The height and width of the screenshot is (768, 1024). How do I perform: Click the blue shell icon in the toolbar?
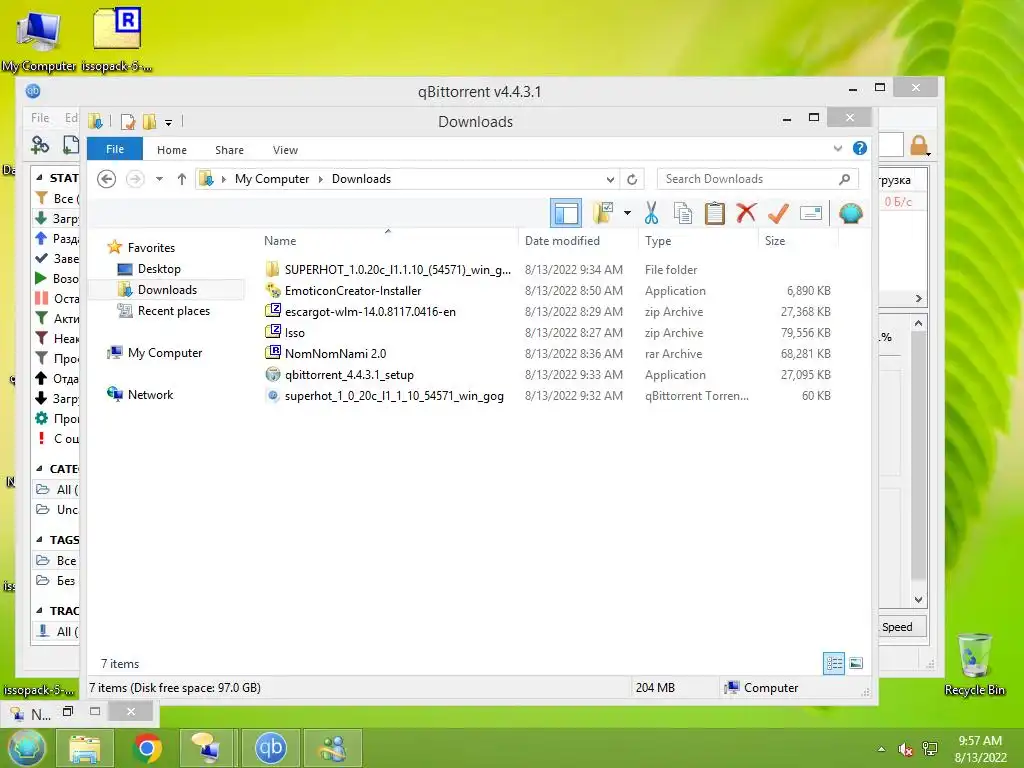pyautogui.click(x=850, y=213)
